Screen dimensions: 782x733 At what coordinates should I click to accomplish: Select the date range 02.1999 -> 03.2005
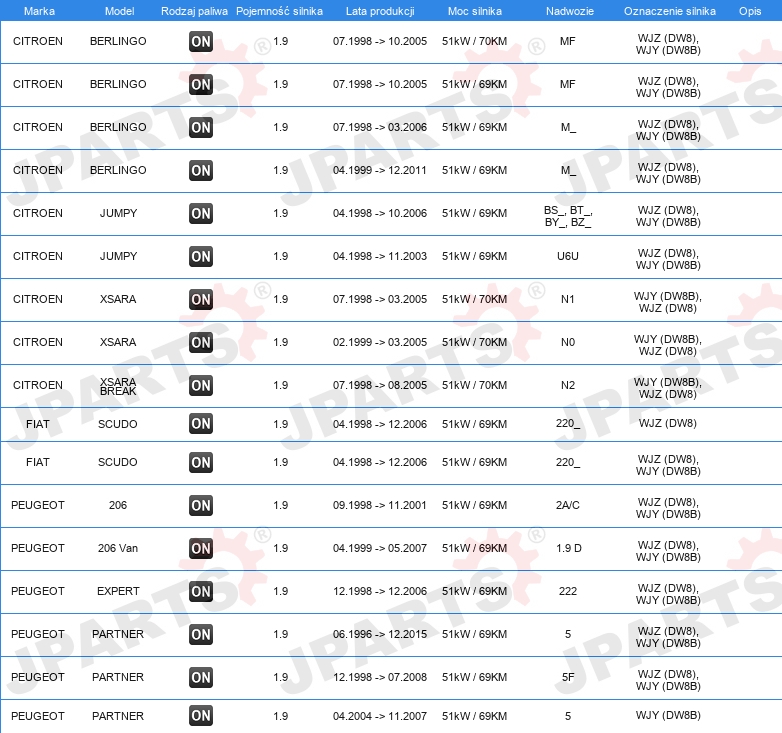coord(380,342)
